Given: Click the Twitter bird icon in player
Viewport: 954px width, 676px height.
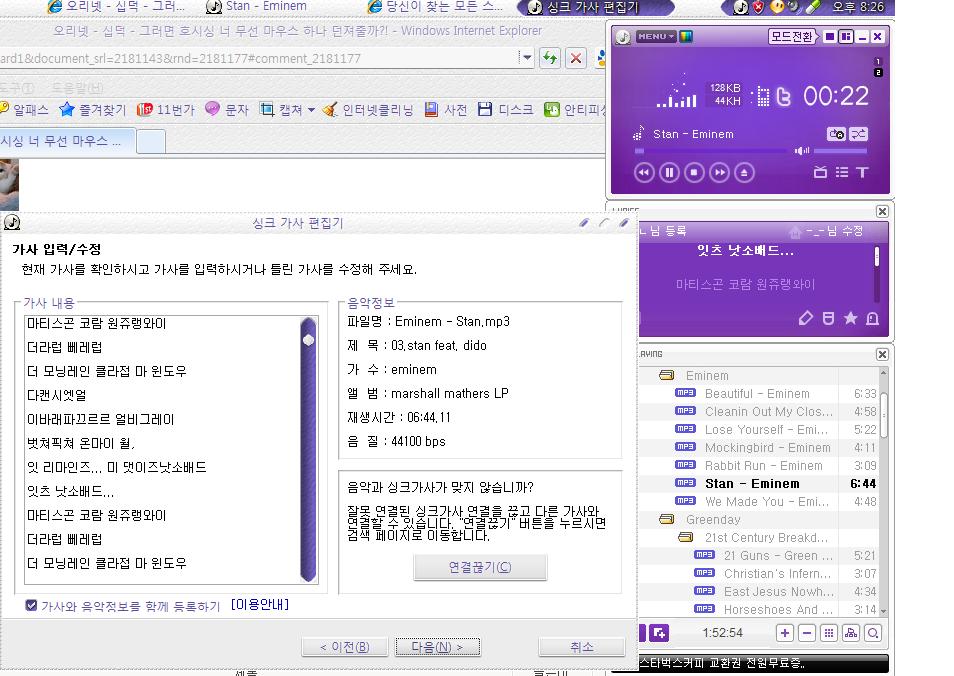Looking at the screenshot, I should (x=784, y=96).
